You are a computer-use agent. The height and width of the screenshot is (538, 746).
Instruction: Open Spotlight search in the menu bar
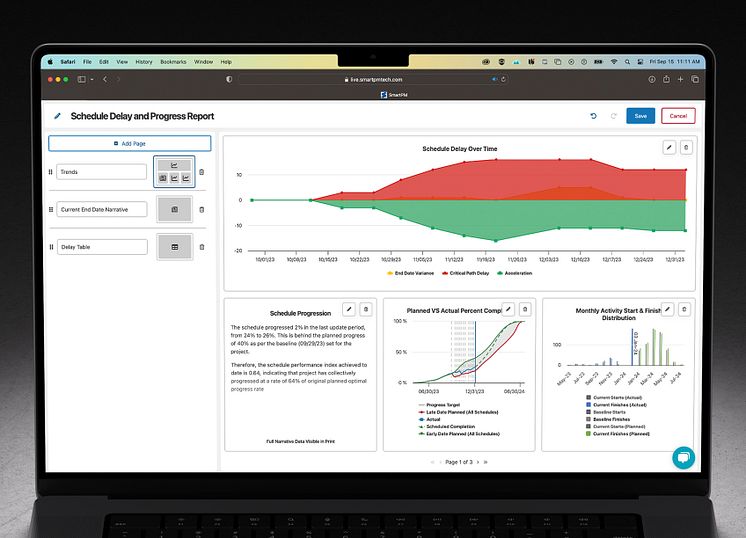628,62
